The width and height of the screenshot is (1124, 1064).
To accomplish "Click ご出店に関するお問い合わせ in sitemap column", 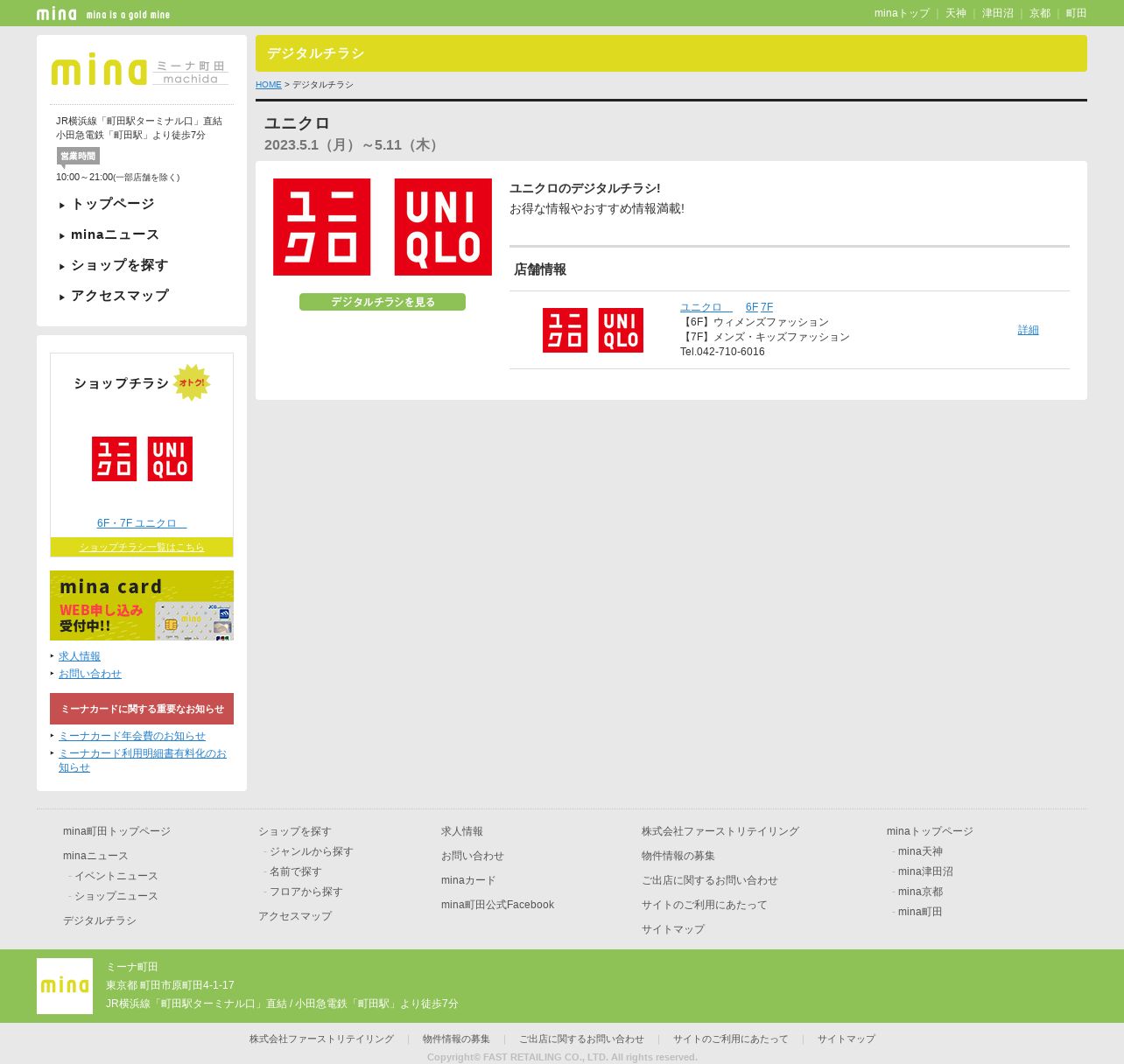I will tap(710, 880).
